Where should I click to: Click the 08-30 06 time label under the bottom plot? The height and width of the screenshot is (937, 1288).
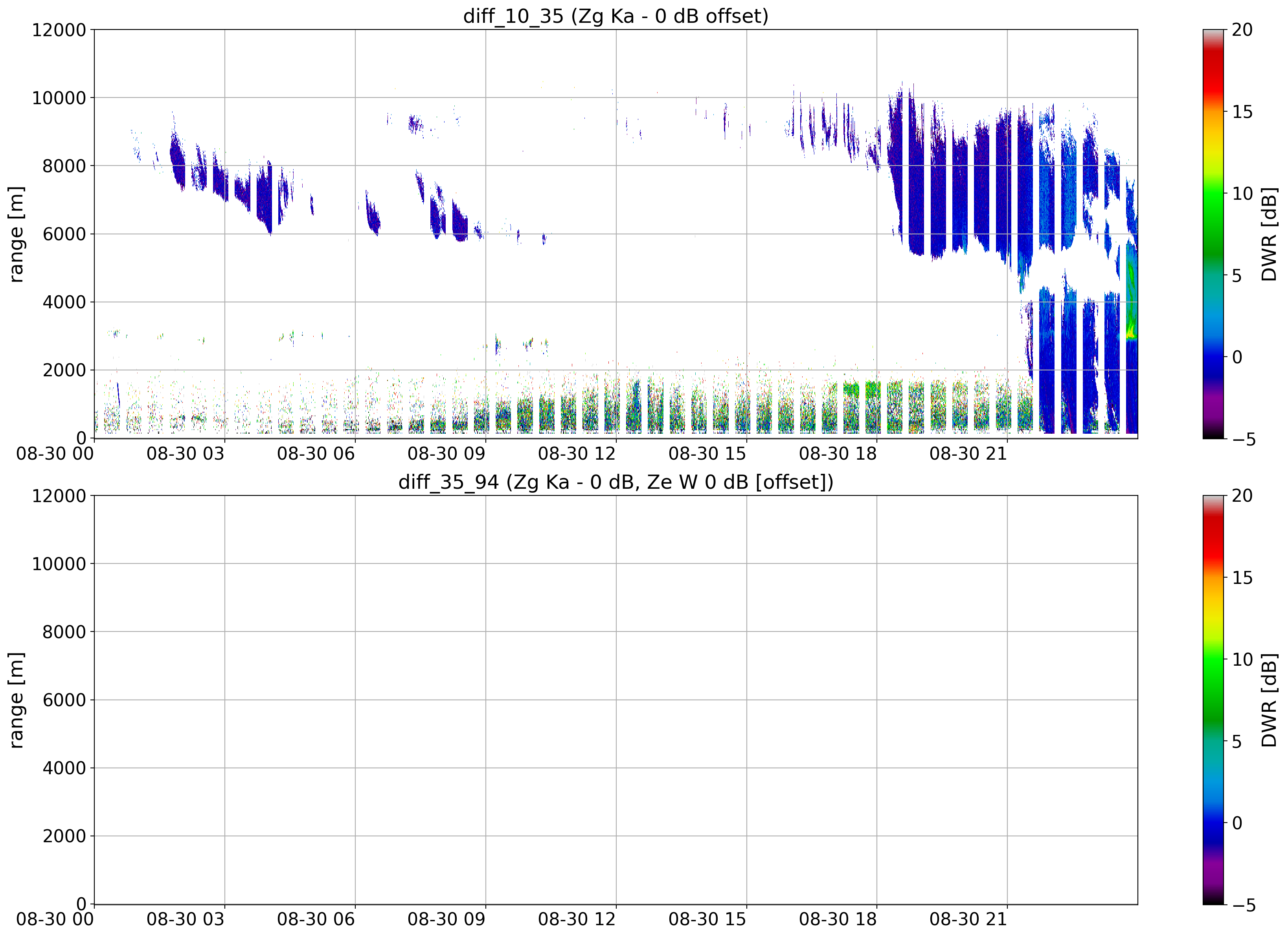pyautogui.click(x=316, y=920)
